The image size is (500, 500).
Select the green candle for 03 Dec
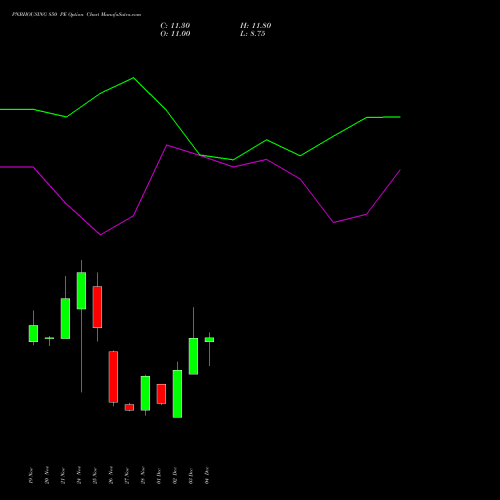[193, 356]
